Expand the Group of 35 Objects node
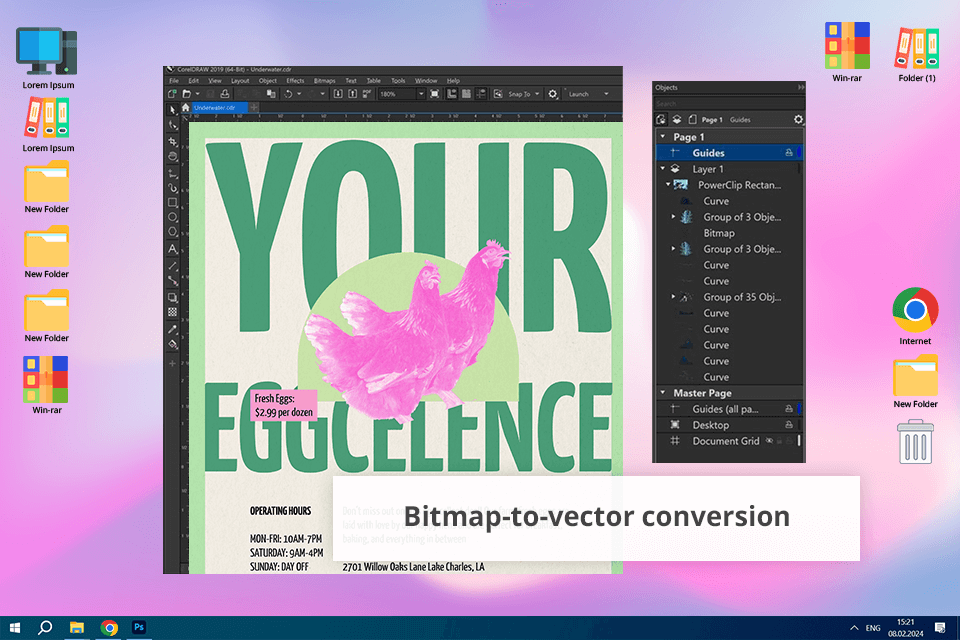Image resolution: width=960 pixels, height=640 pixels. click(x=673, y=296)
